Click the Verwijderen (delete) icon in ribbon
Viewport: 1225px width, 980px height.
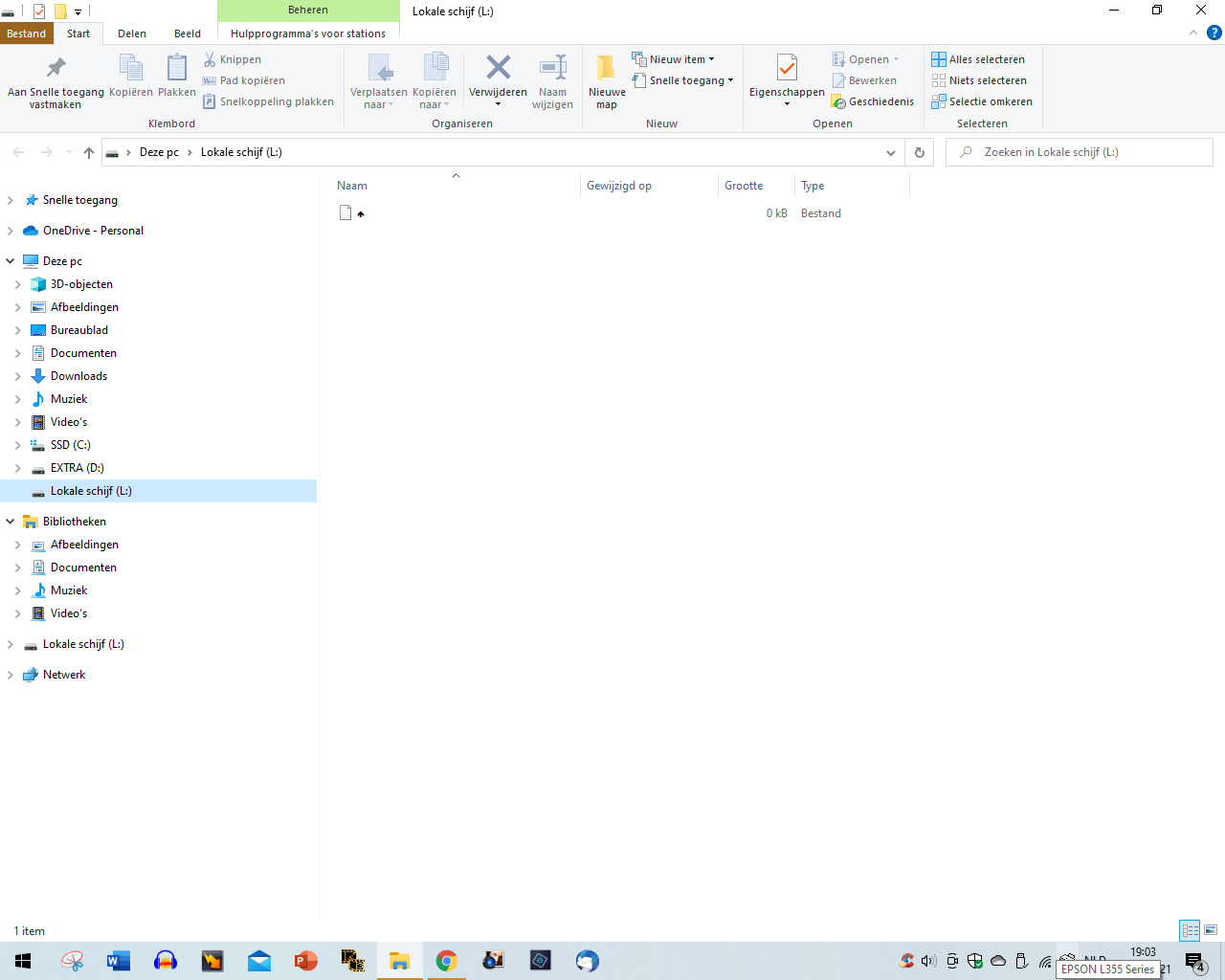(x=498, y=69)
